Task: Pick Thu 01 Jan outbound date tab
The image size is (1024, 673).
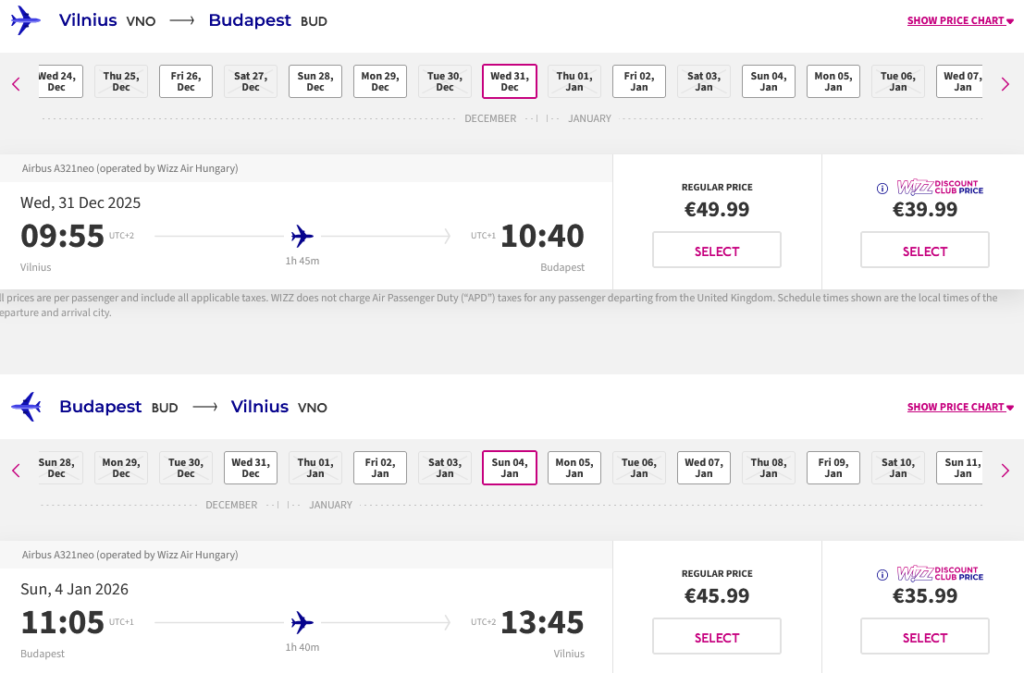Action: coord(574,81)
